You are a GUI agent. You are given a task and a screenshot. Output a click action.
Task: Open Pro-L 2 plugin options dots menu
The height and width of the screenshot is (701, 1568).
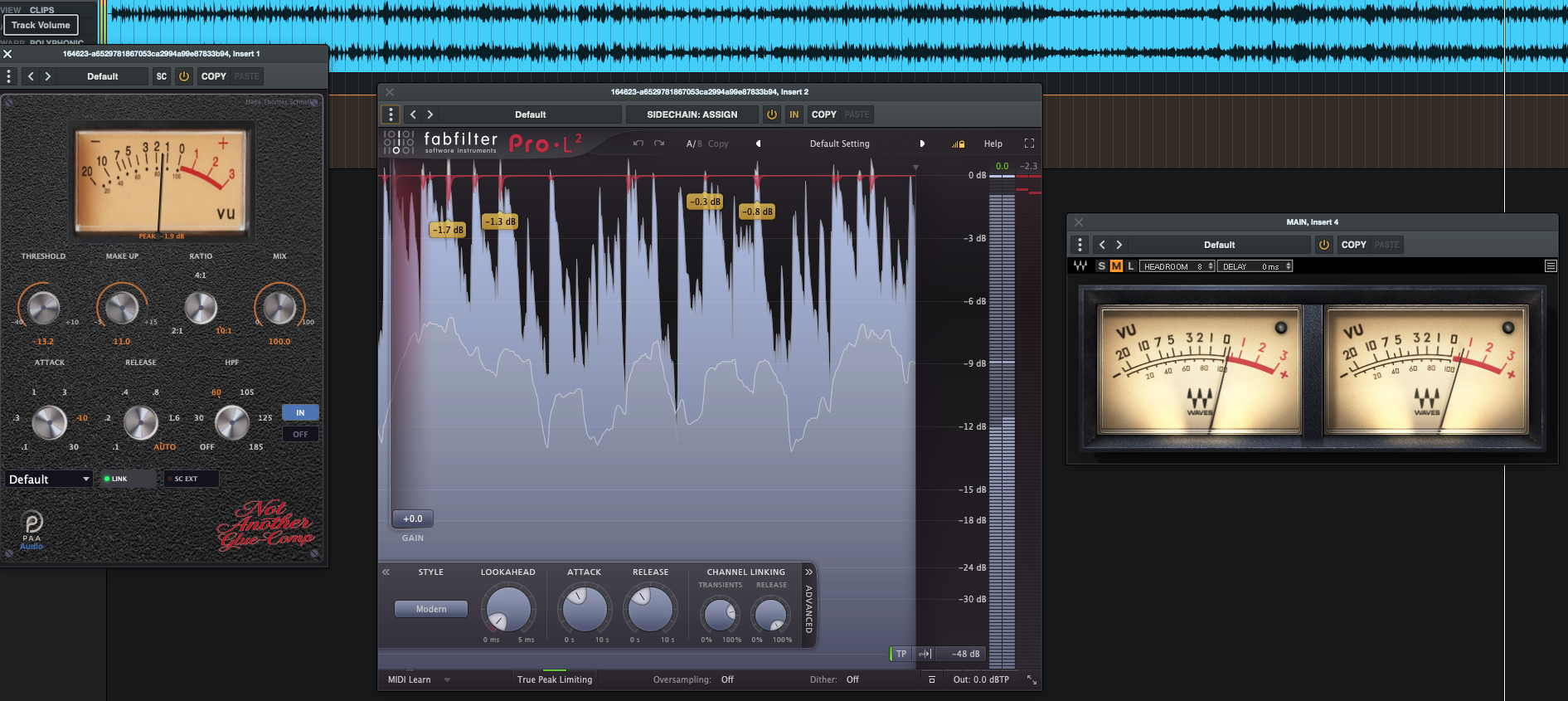click(391, 114)
